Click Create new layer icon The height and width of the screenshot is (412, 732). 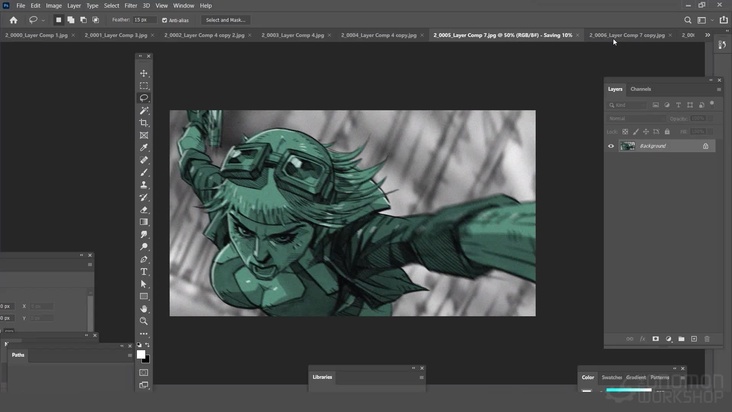pyautogui.click(x=694, y=339)
